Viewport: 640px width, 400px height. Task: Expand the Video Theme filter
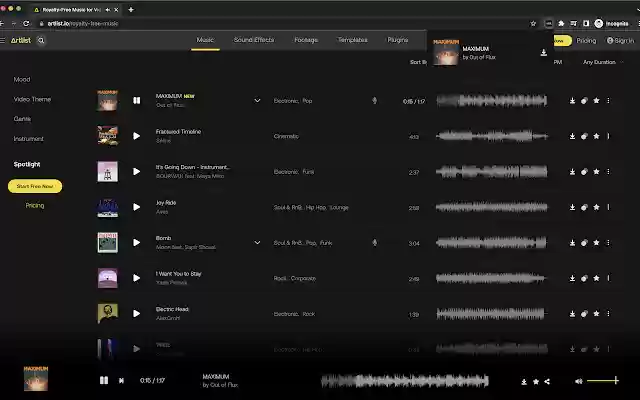(x=32, y=99)
